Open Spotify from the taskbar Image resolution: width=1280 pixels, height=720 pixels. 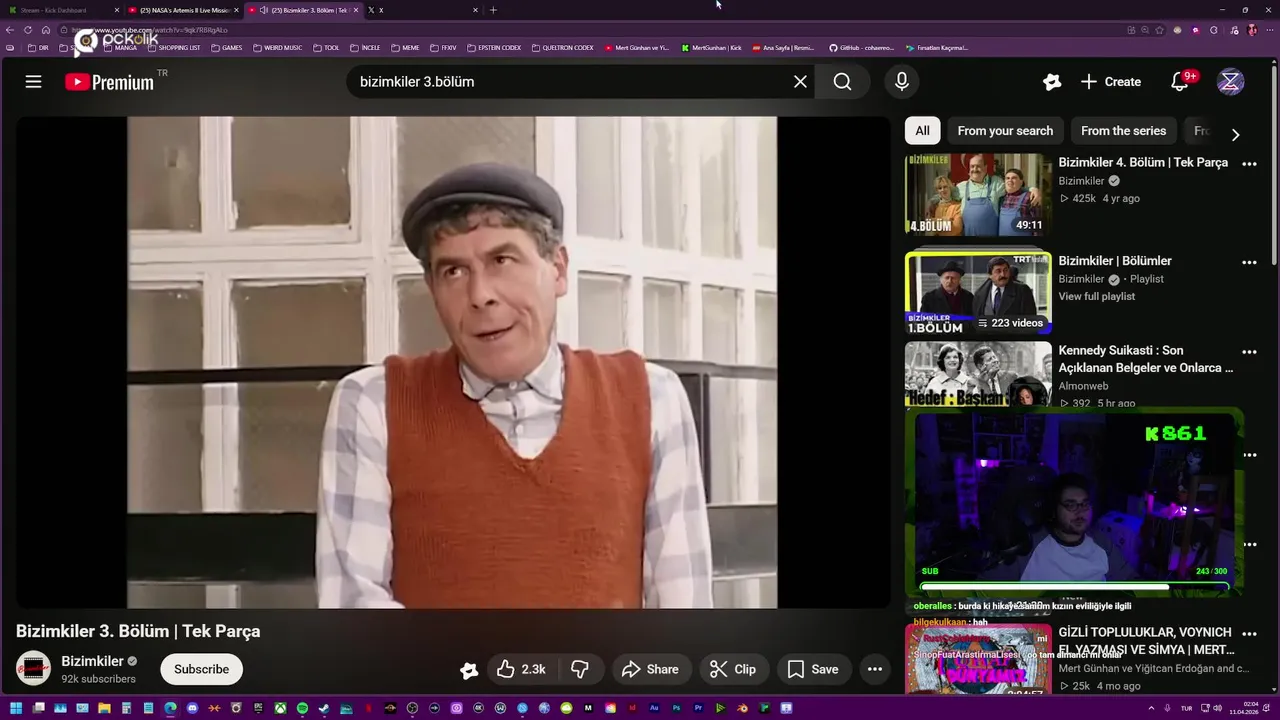[302, 708]
